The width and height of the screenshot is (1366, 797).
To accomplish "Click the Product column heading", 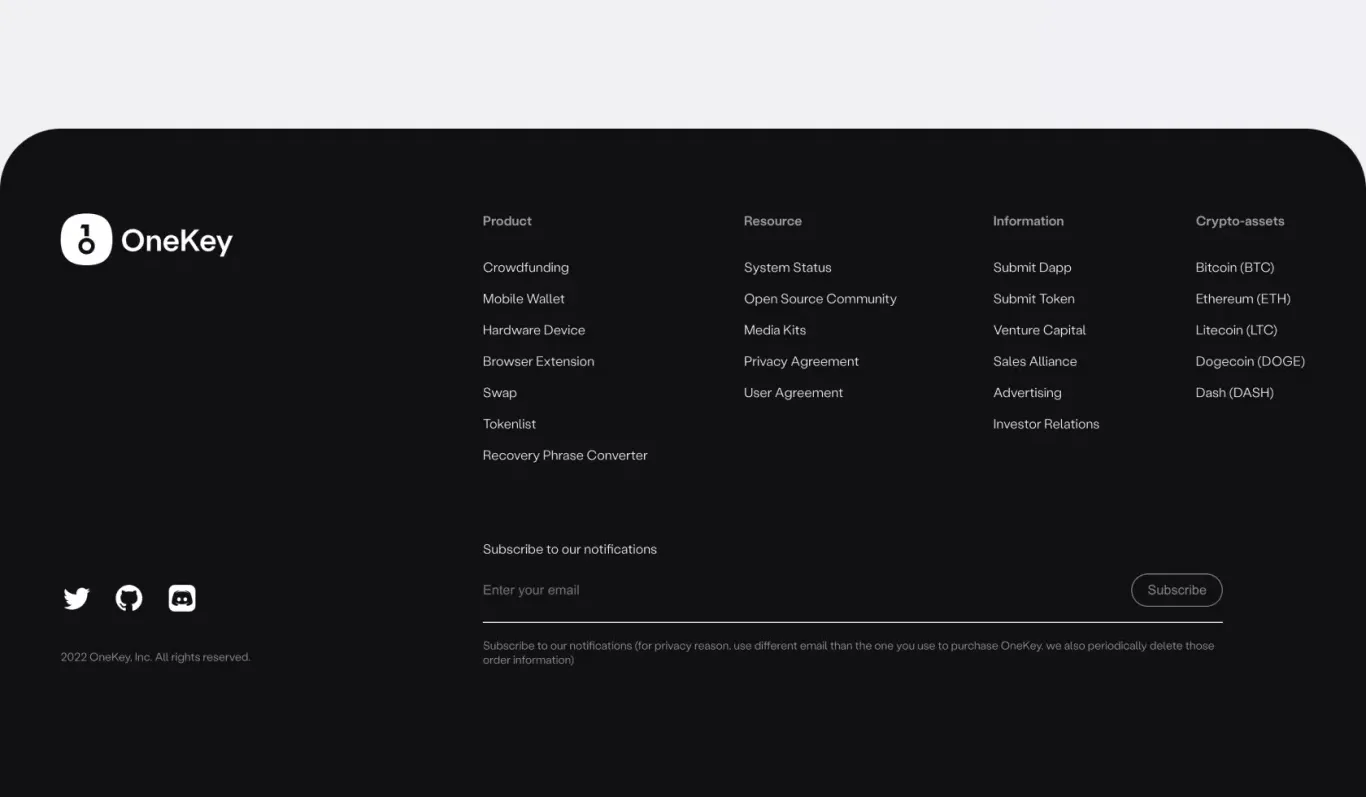I will [x=507, y=221].
